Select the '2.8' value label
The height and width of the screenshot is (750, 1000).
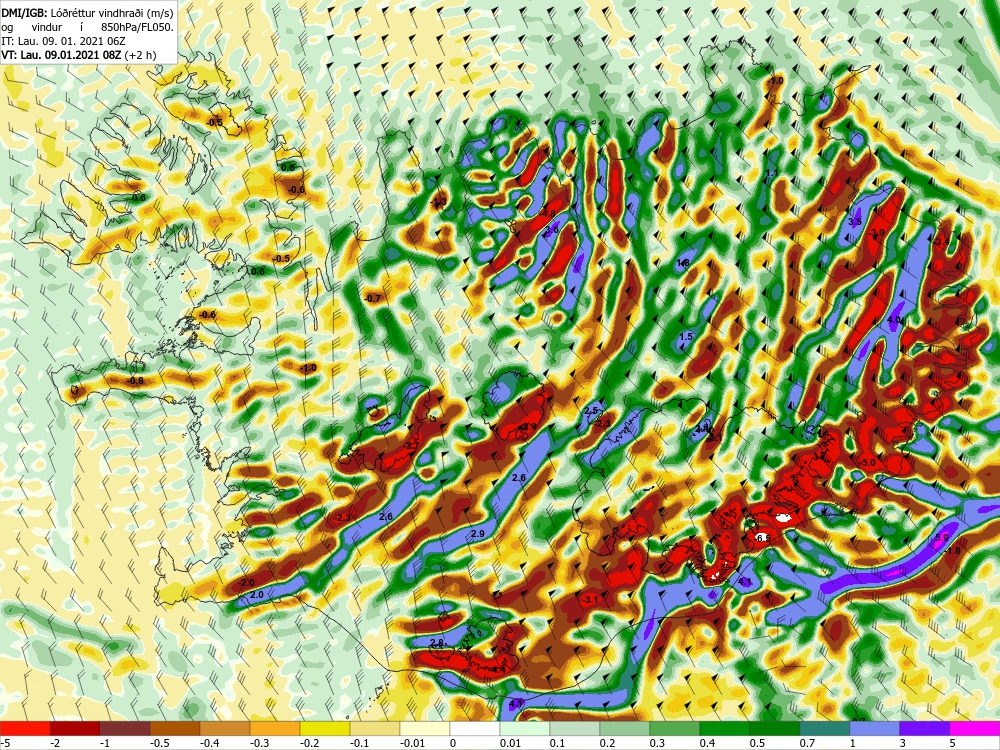(437, 643)
